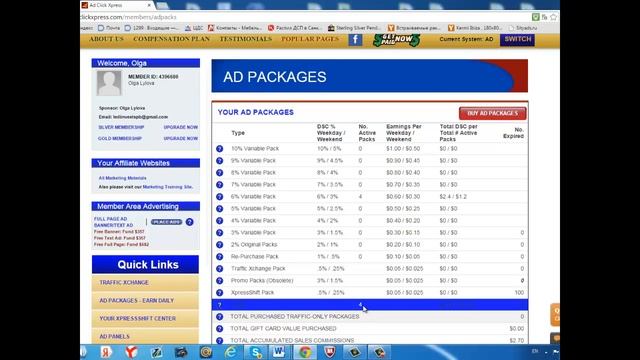Open the All Marketing Materials link
This screenshot has width=640, height=360.
click(122, 178)
